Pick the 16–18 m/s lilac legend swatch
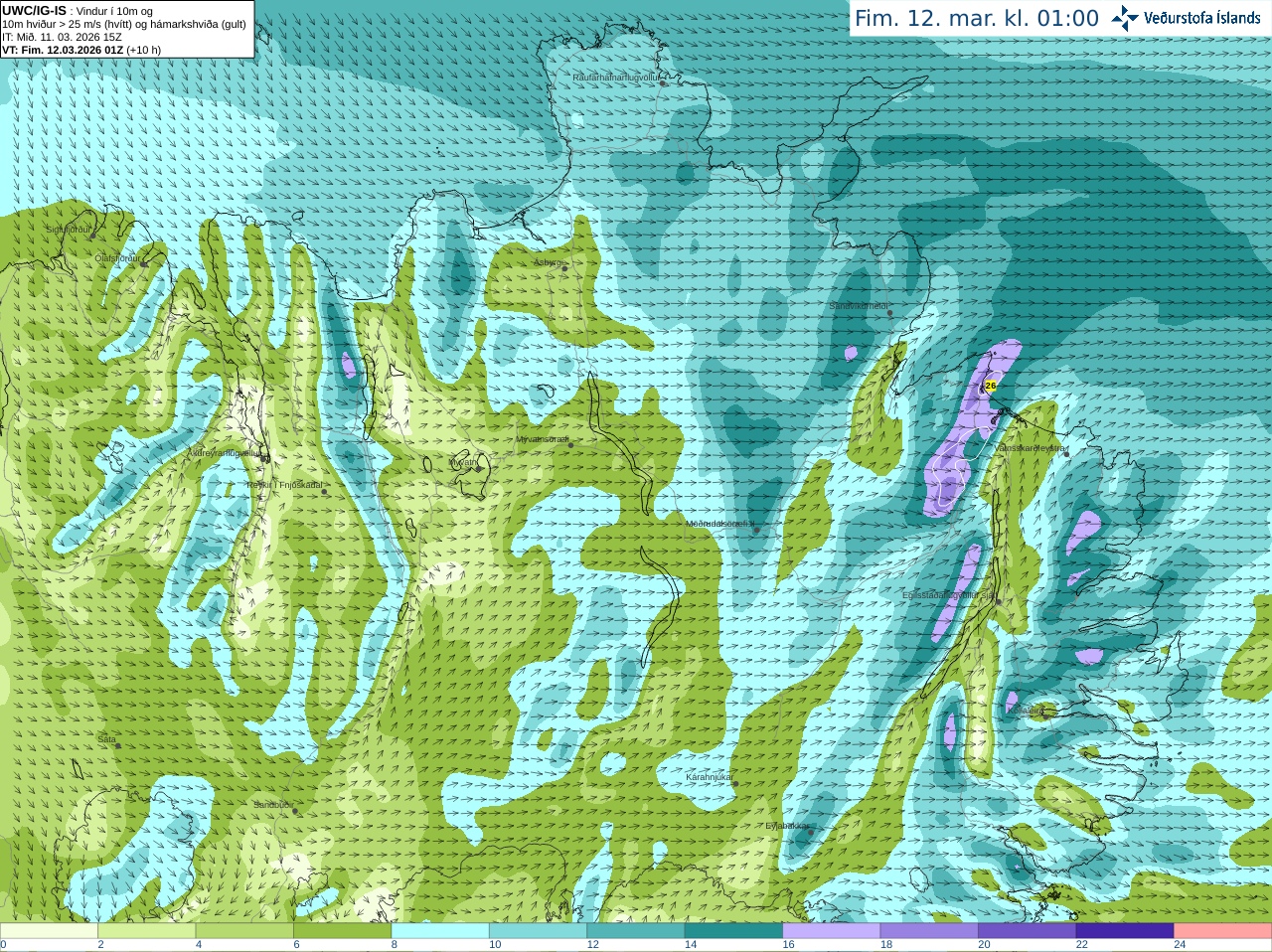The height and width of the screenshot is (952, 1272). tap(832, 931)
